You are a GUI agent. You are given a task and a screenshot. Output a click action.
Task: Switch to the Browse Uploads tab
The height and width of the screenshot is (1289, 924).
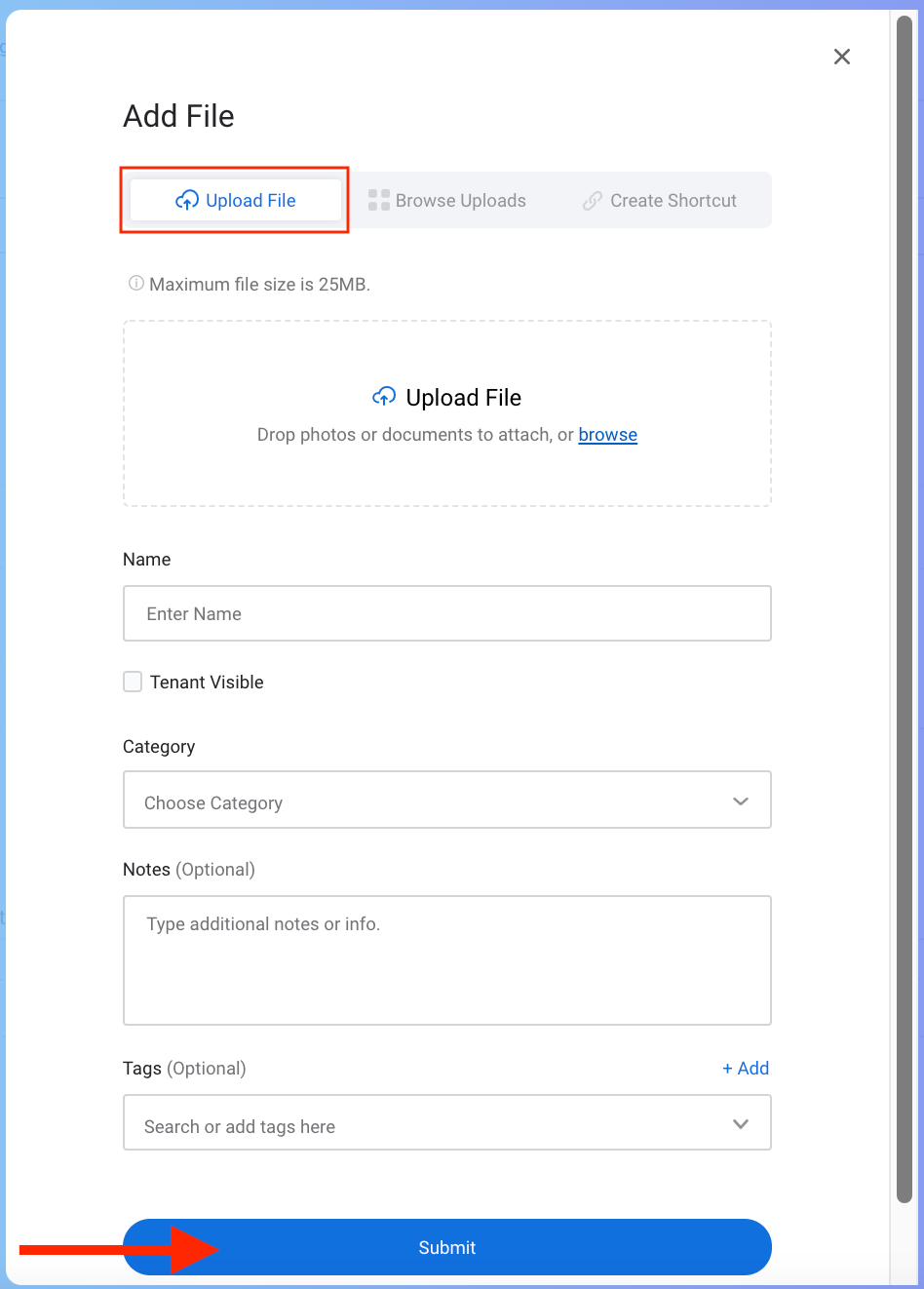click(x=447, y=200)
